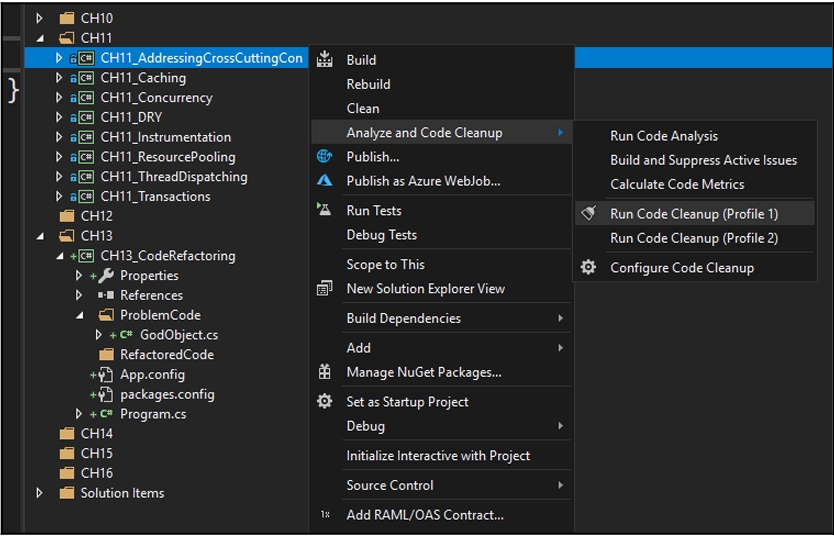Open the Build Dependencies submenu
The image size is (834, 538).
403,318
